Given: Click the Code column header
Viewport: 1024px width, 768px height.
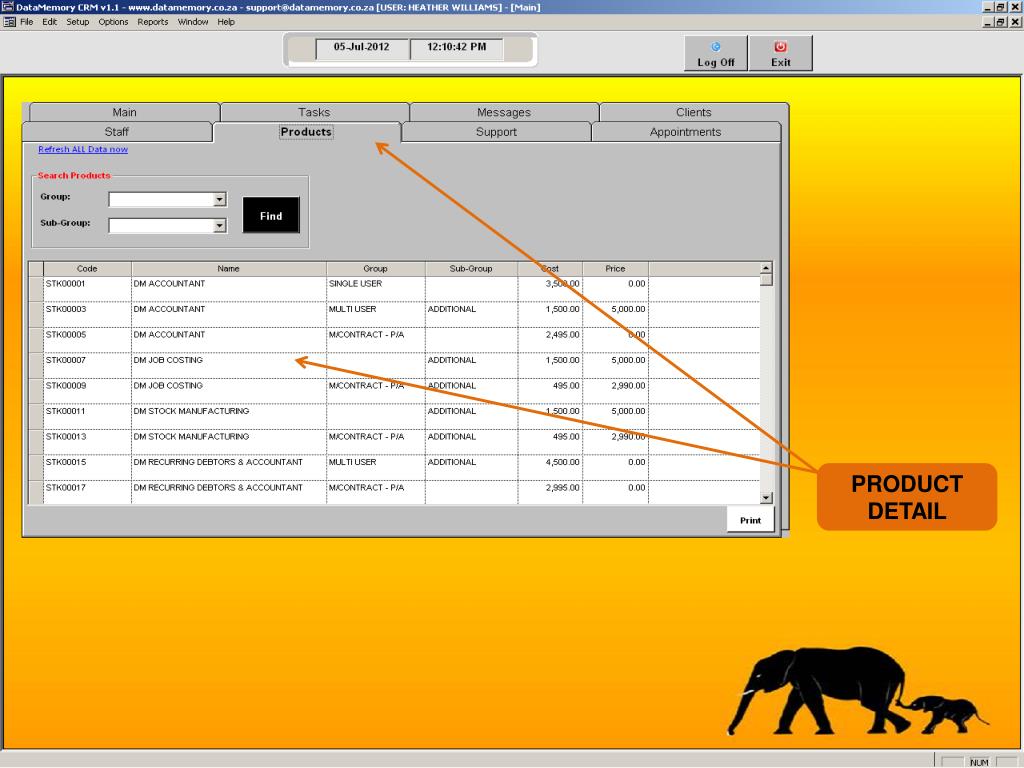Looking at the screenshot, I should click(x=87, y=268).
